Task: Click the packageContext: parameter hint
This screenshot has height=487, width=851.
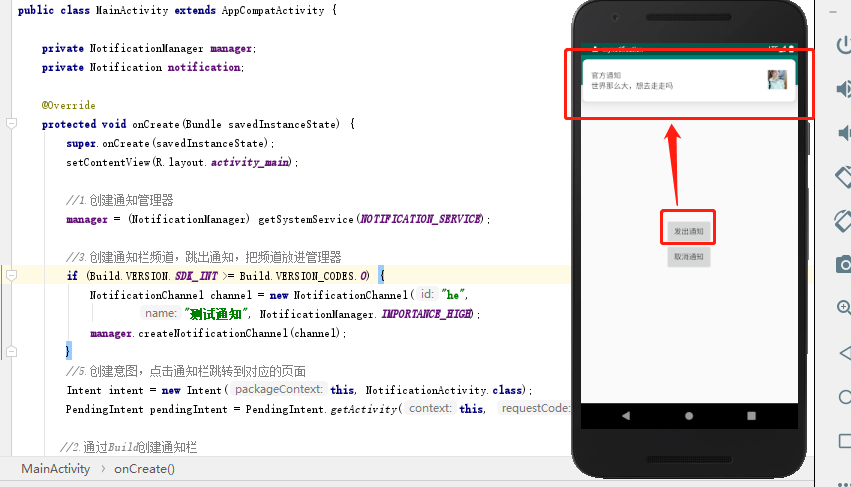Action: coord(278,389)
